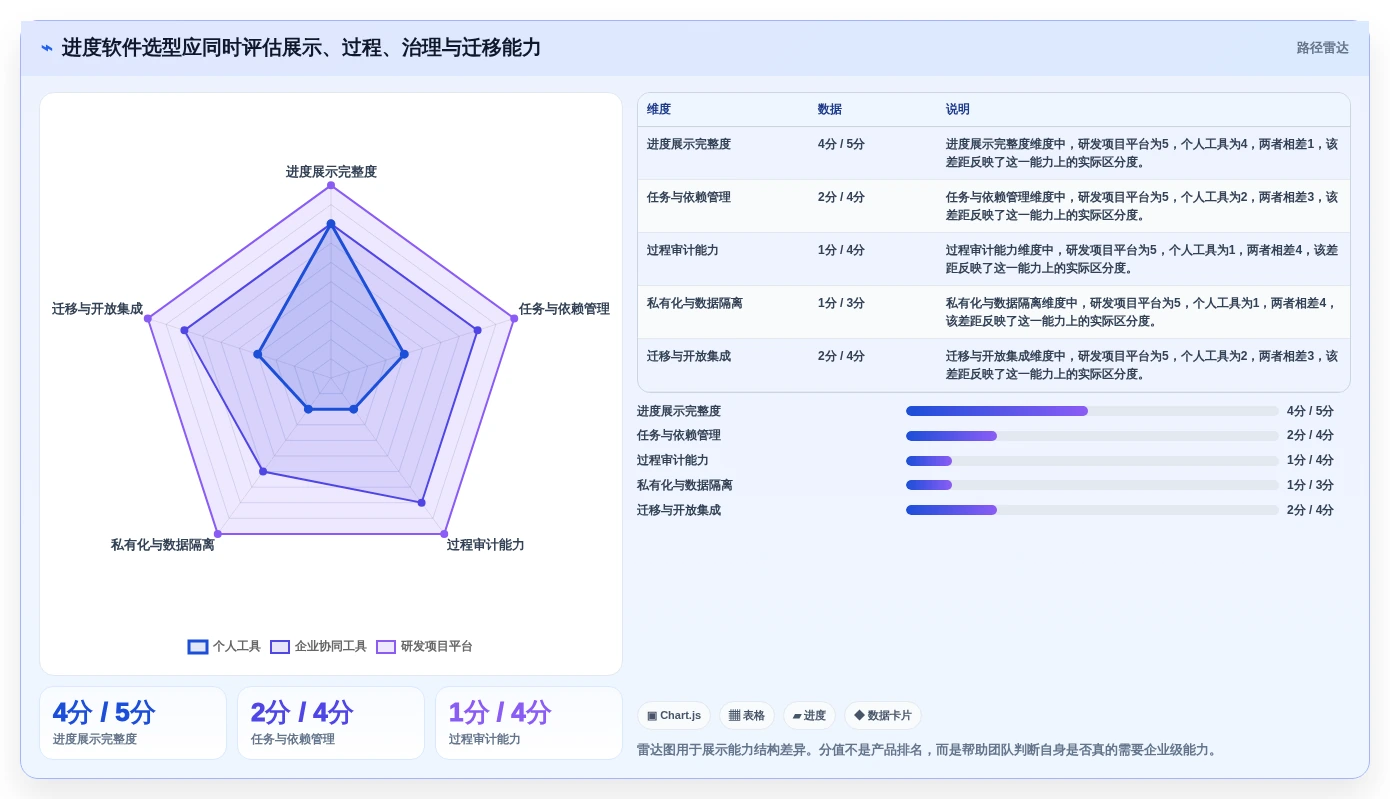Click the outermost radar point on 迁移与开放集成 axis
Viewport: 1390px width, 799px height.
click(148, 318)
